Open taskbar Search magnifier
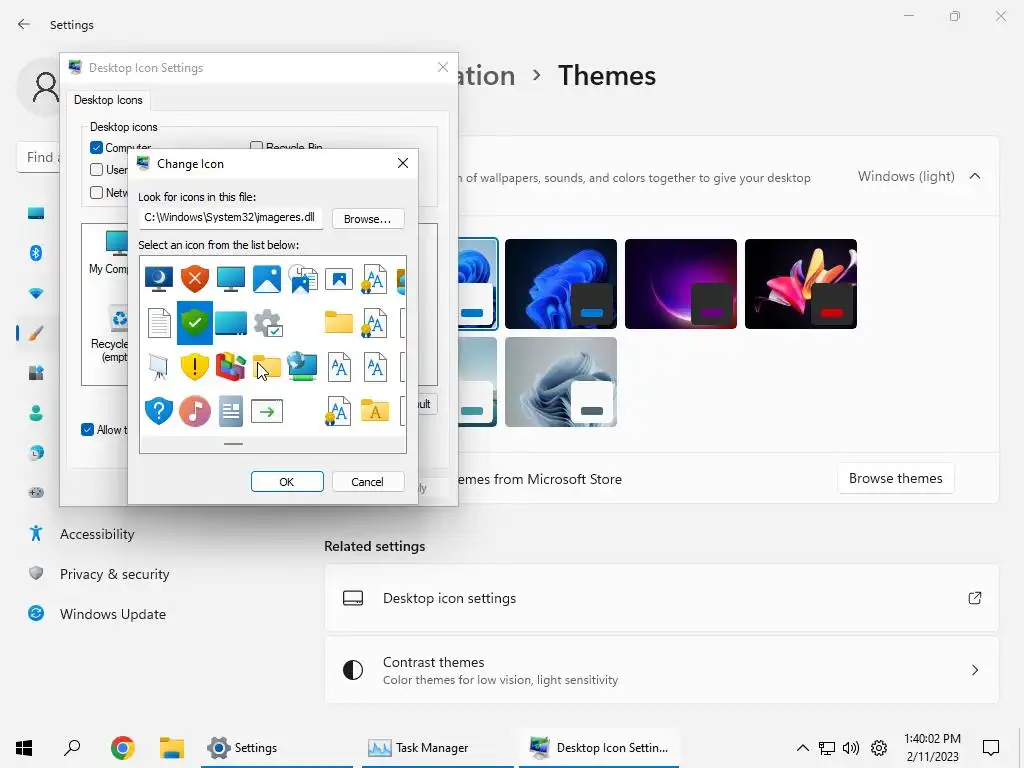 pyautogui.click(x=72, y=748)
